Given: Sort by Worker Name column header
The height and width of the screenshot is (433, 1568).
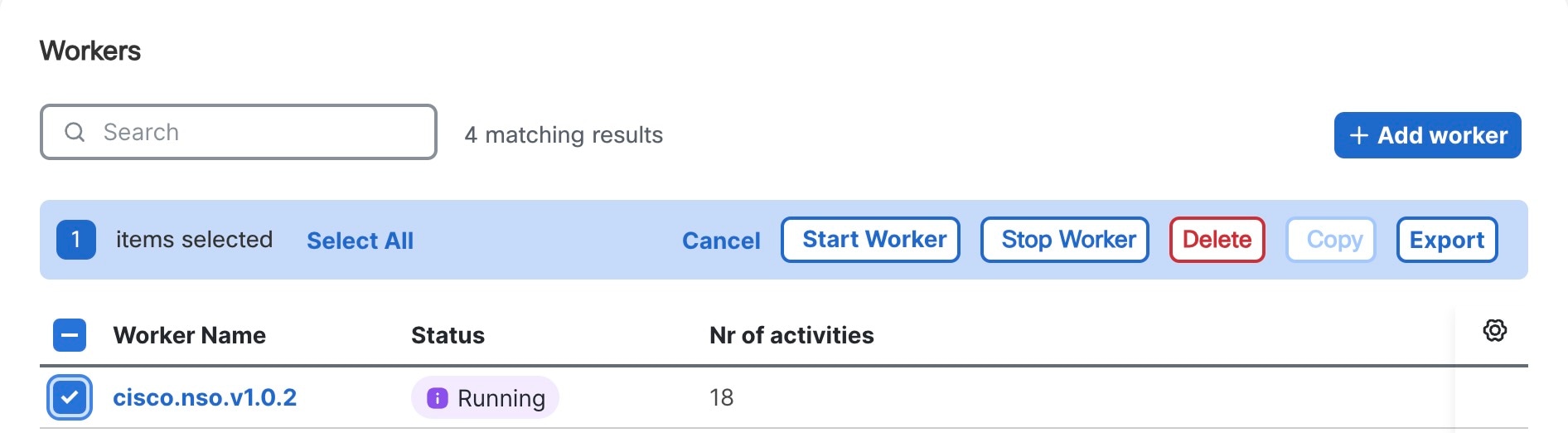Looking at the screenshot, I should tap(190, 335).
